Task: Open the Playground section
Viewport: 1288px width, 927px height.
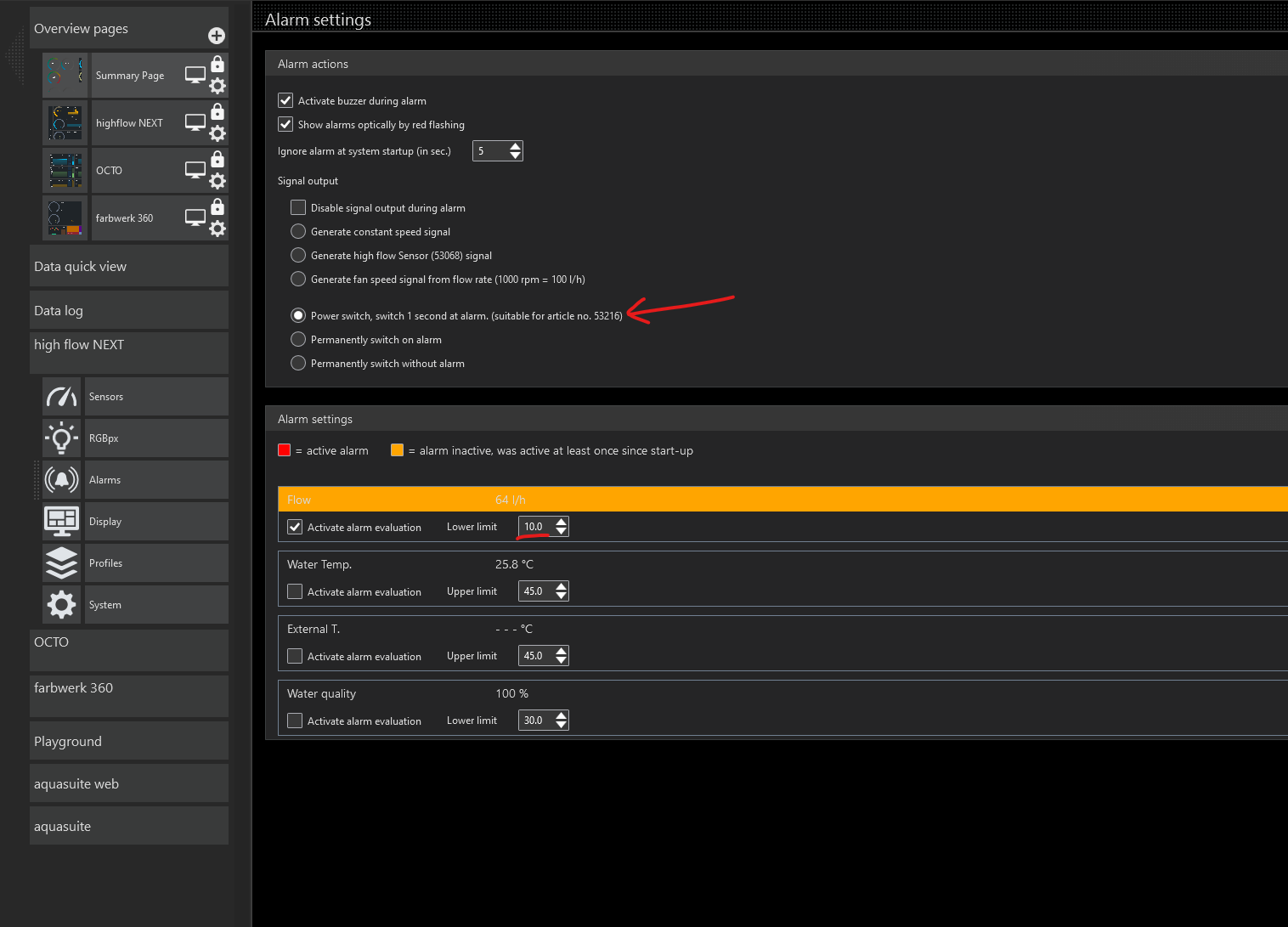Action: pos(129,742)
